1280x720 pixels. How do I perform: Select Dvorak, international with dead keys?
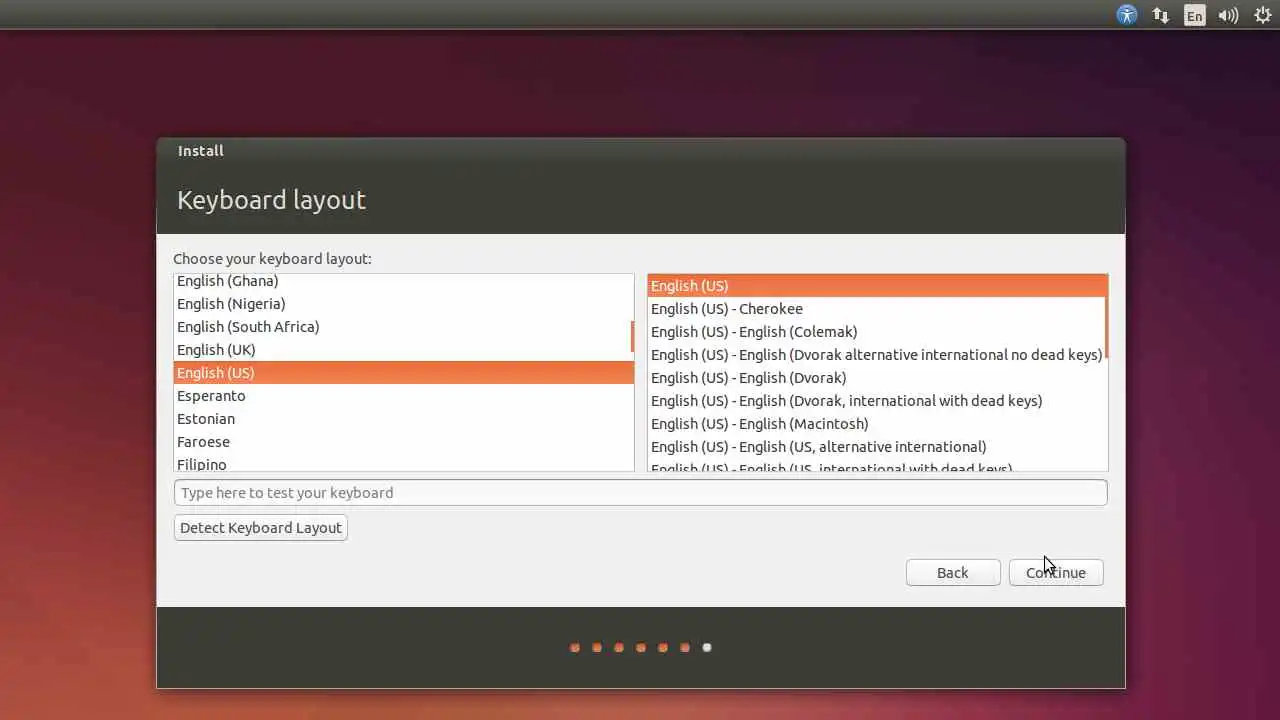876,401
